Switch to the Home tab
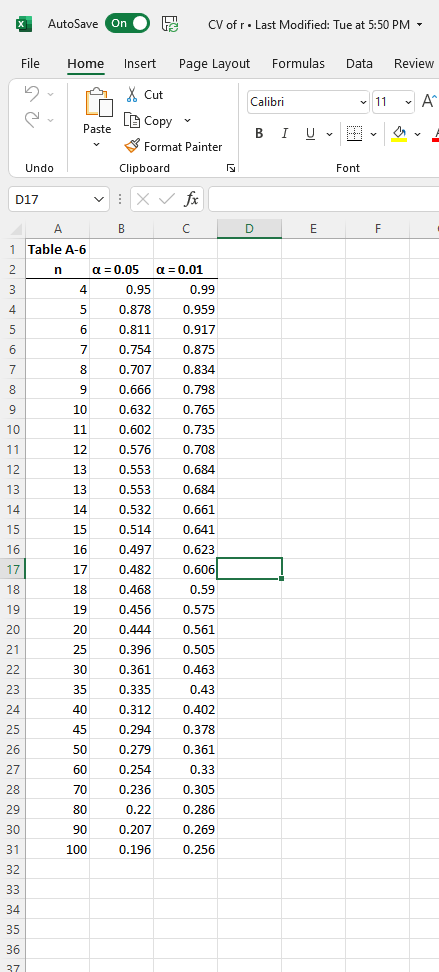 86,63
